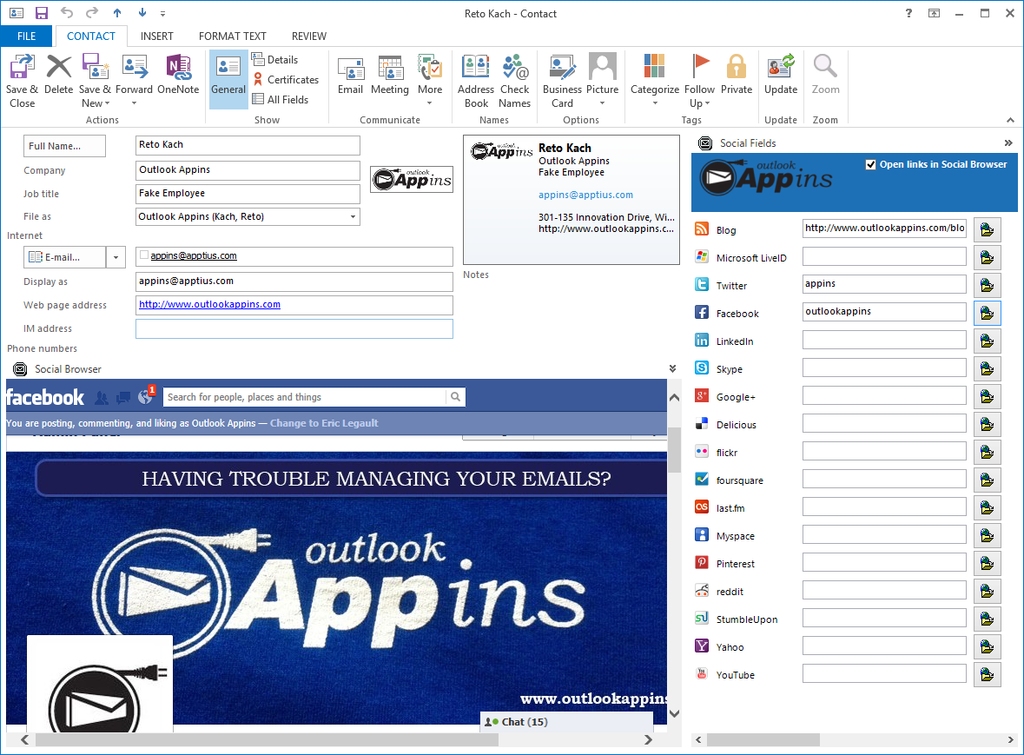Go to next item arrow
The width and height of the screenshot is (1024, 755).
[142, 13]
